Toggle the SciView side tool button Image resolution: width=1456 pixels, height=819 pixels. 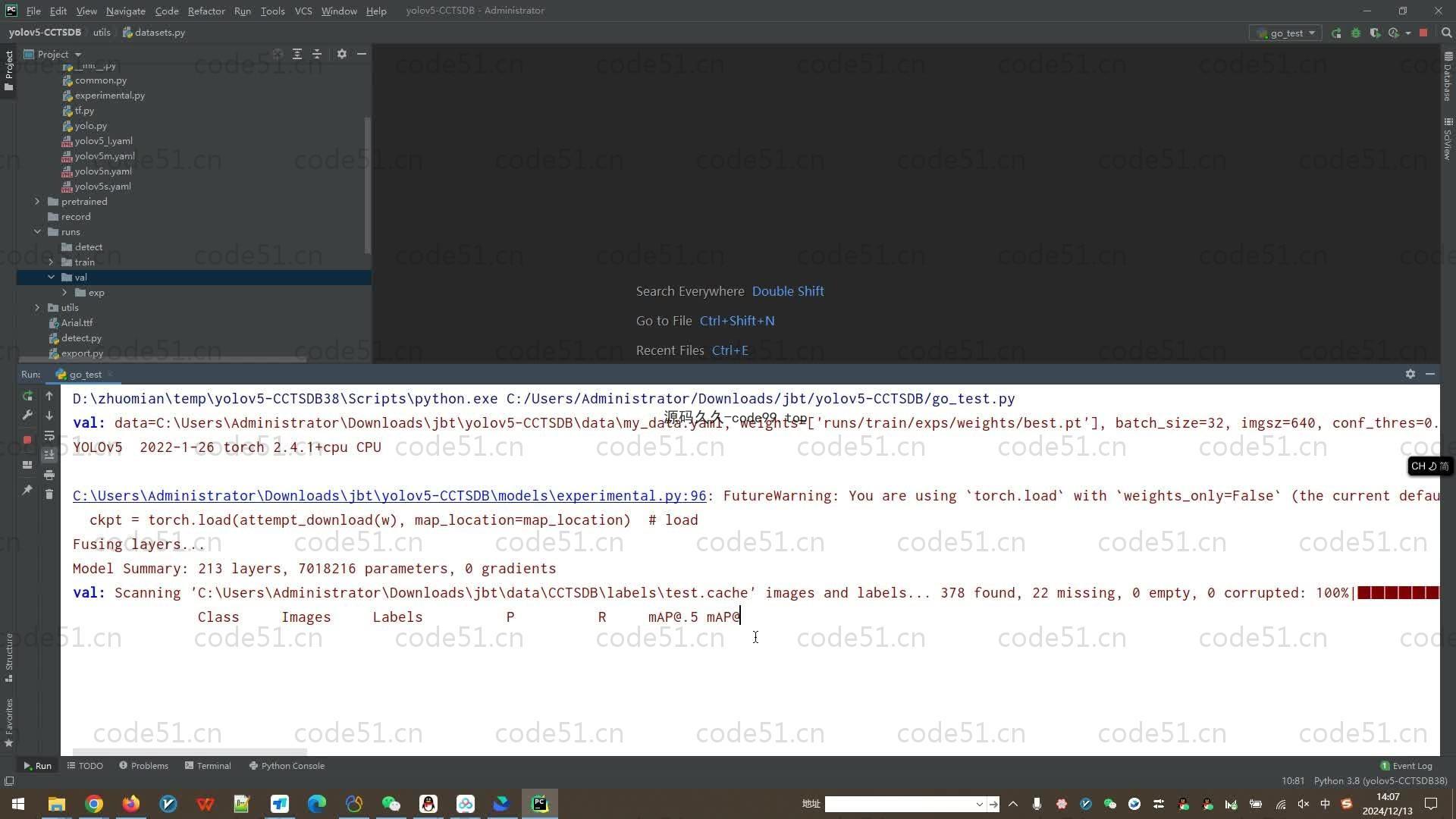pos(1448,139)
